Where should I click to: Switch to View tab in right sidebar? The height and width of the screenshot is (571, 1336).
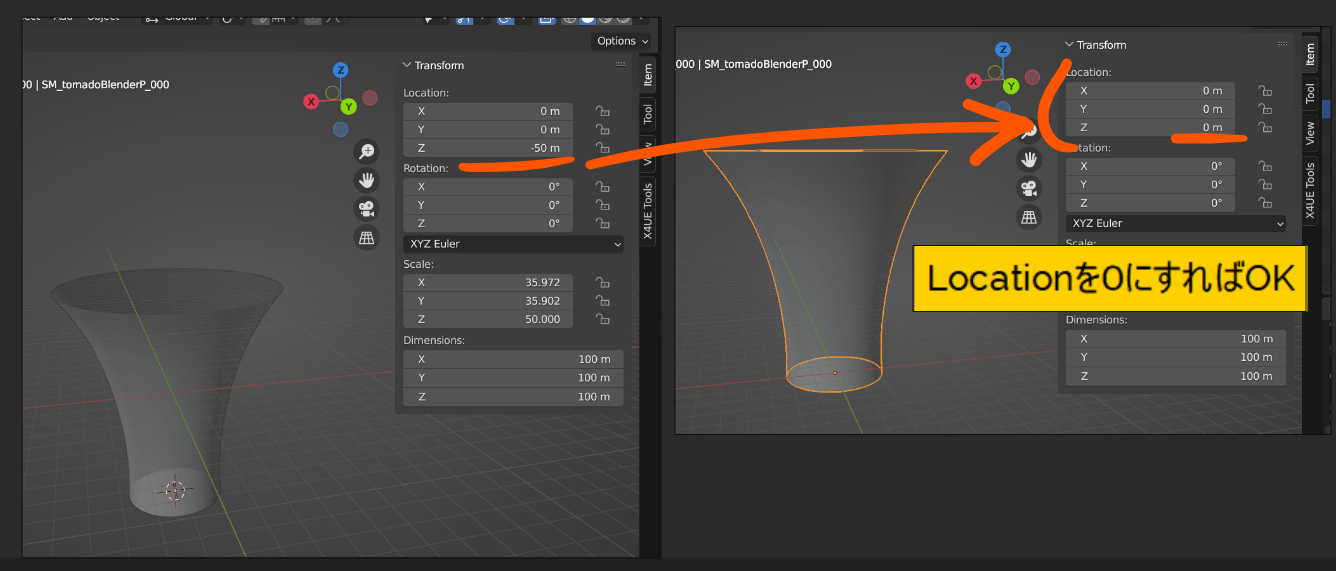coord(1311,132)
